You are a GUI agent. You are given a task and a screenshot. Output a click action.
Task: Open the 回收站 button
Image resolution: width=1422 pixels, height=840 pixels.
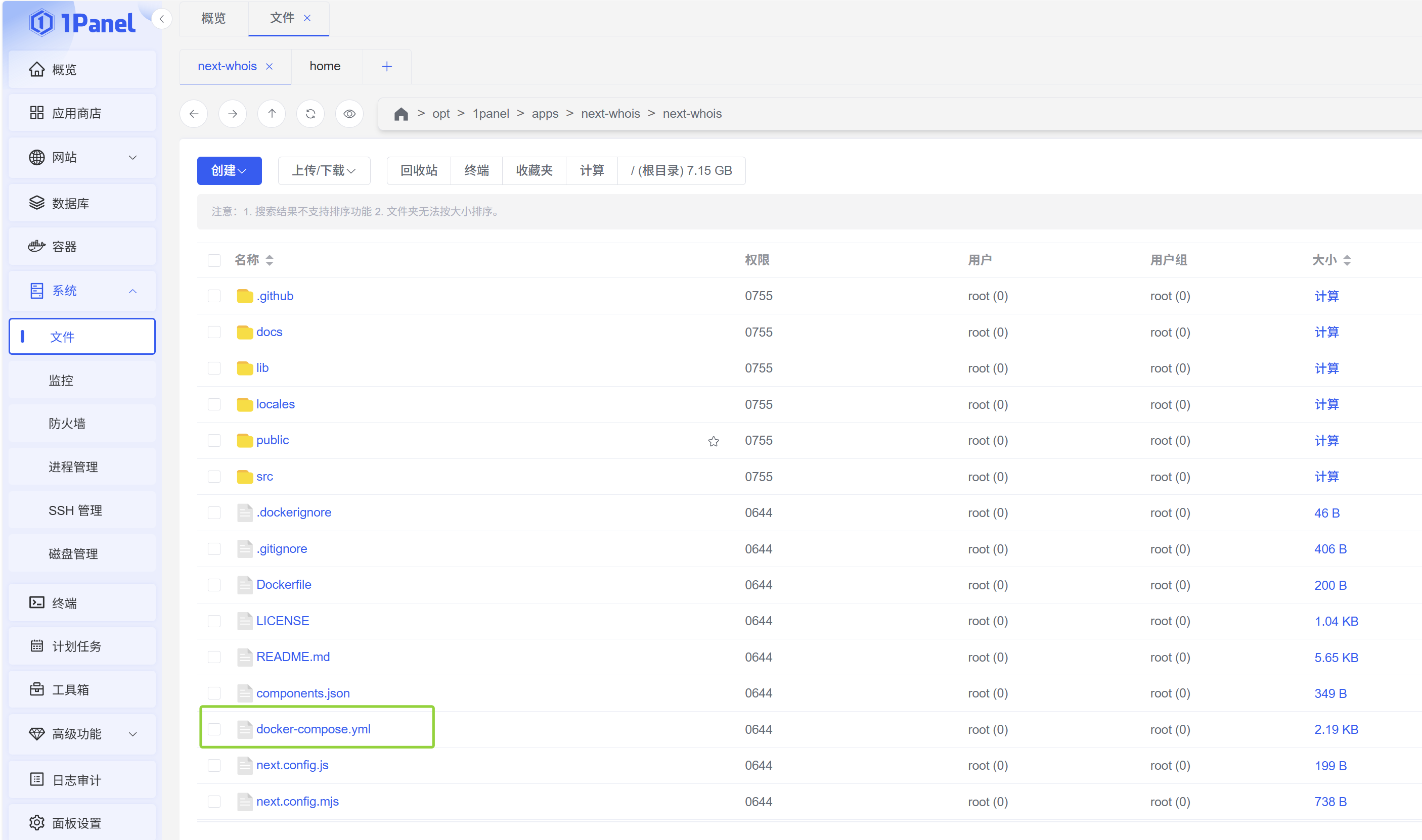(419, 170)
